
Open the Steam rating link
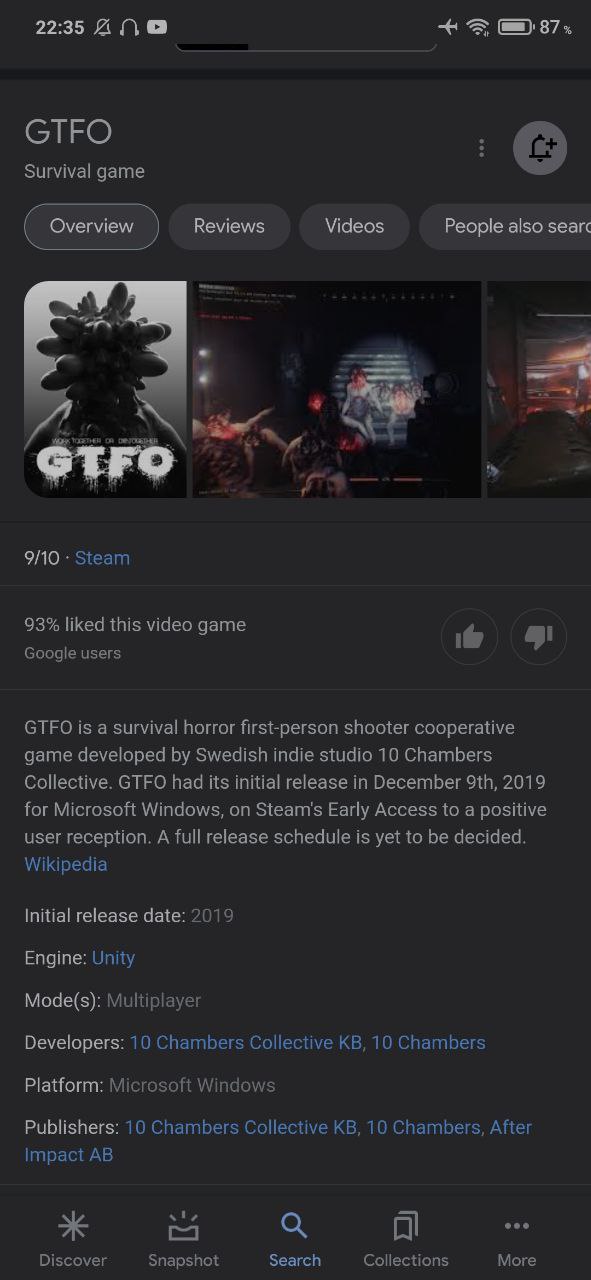click(x=102, y=558)
